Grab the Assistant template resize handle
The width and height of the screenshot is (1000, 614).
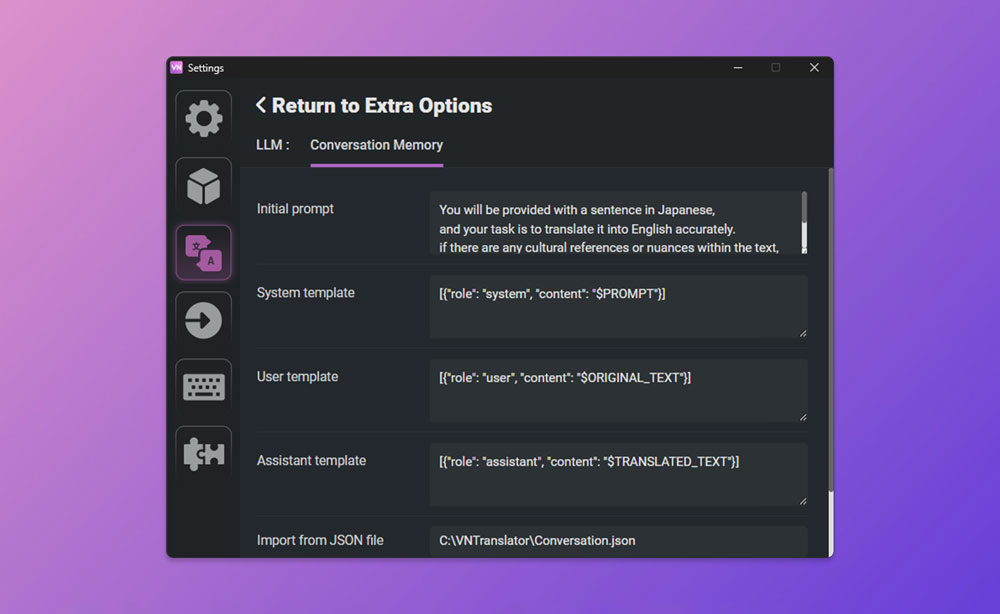coord(802,501)
